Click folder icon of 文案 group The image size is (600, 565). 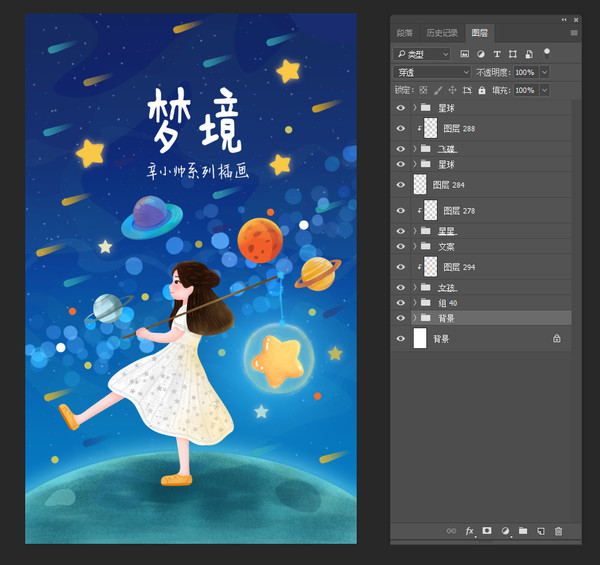coord(426,246)
